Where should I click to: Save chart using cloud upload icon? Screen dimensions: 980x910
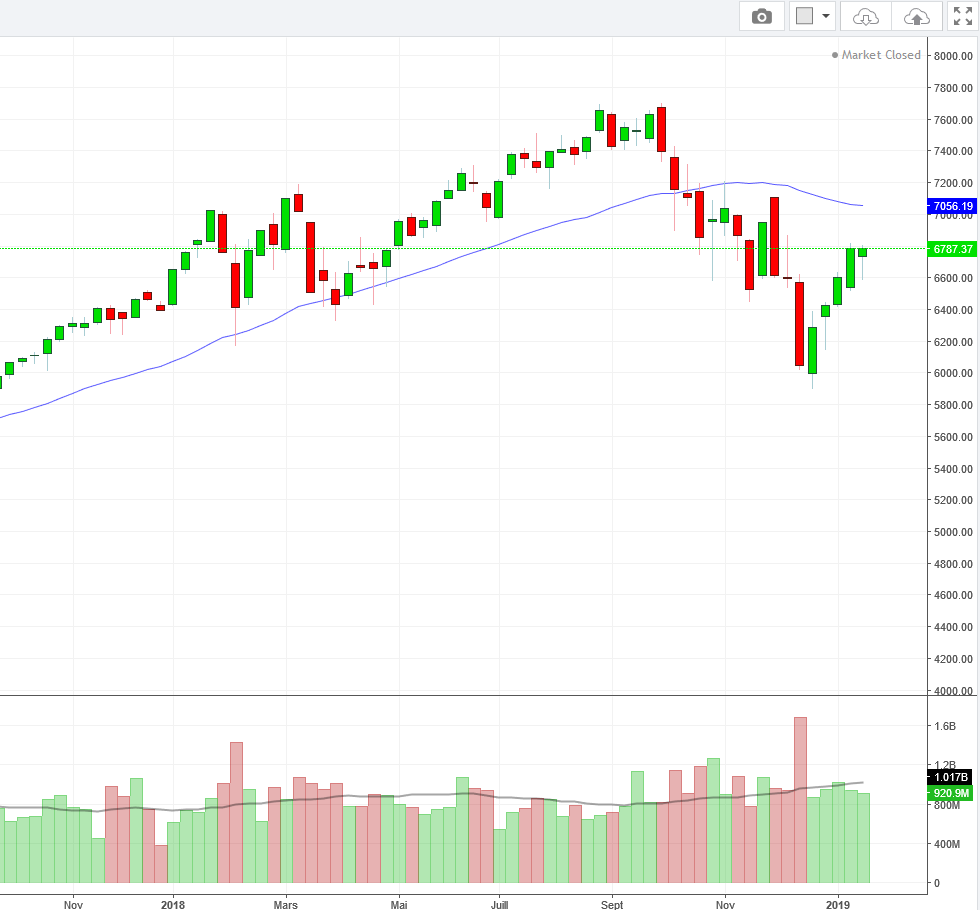click(x=916, y=16)
